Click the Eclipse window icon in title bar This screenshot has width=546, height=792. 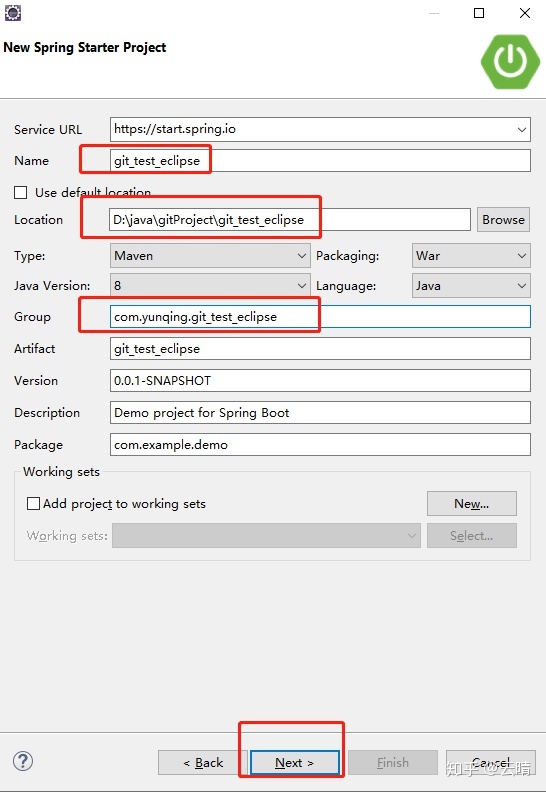point(13,12)
